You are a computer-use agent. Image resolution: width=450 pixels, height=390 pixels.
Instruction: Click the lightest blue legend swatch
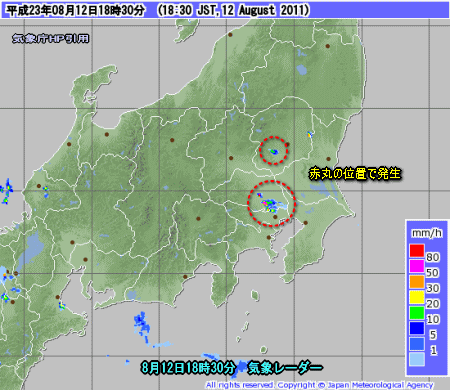417,359
